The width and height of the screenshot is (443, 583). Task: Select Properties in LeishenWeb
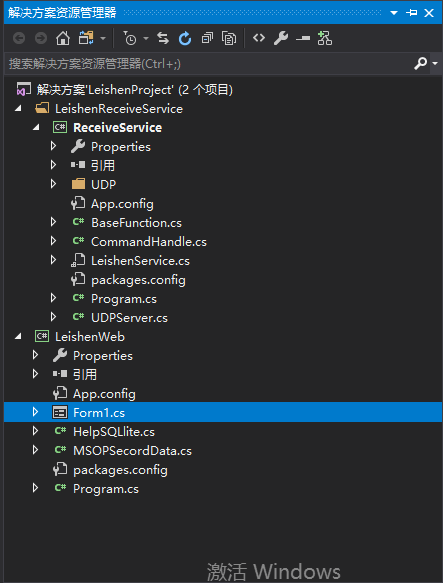pyautogui.click(x=103, y=356)
